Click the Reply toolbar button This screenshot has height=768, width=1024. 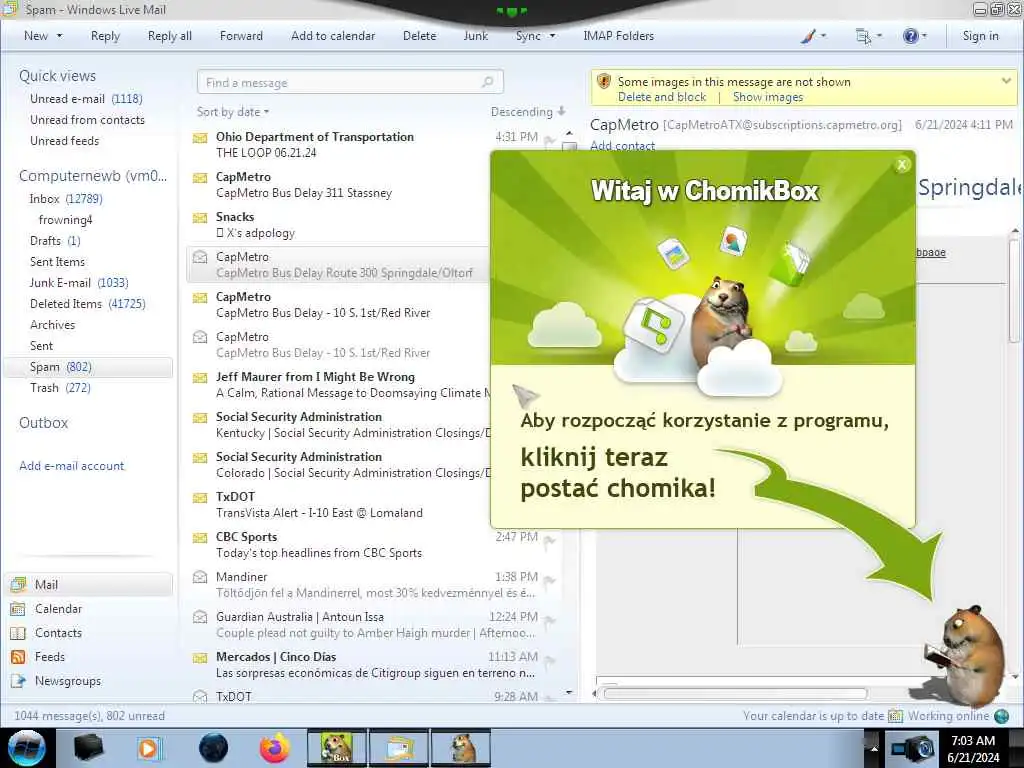tap(105, 36)
